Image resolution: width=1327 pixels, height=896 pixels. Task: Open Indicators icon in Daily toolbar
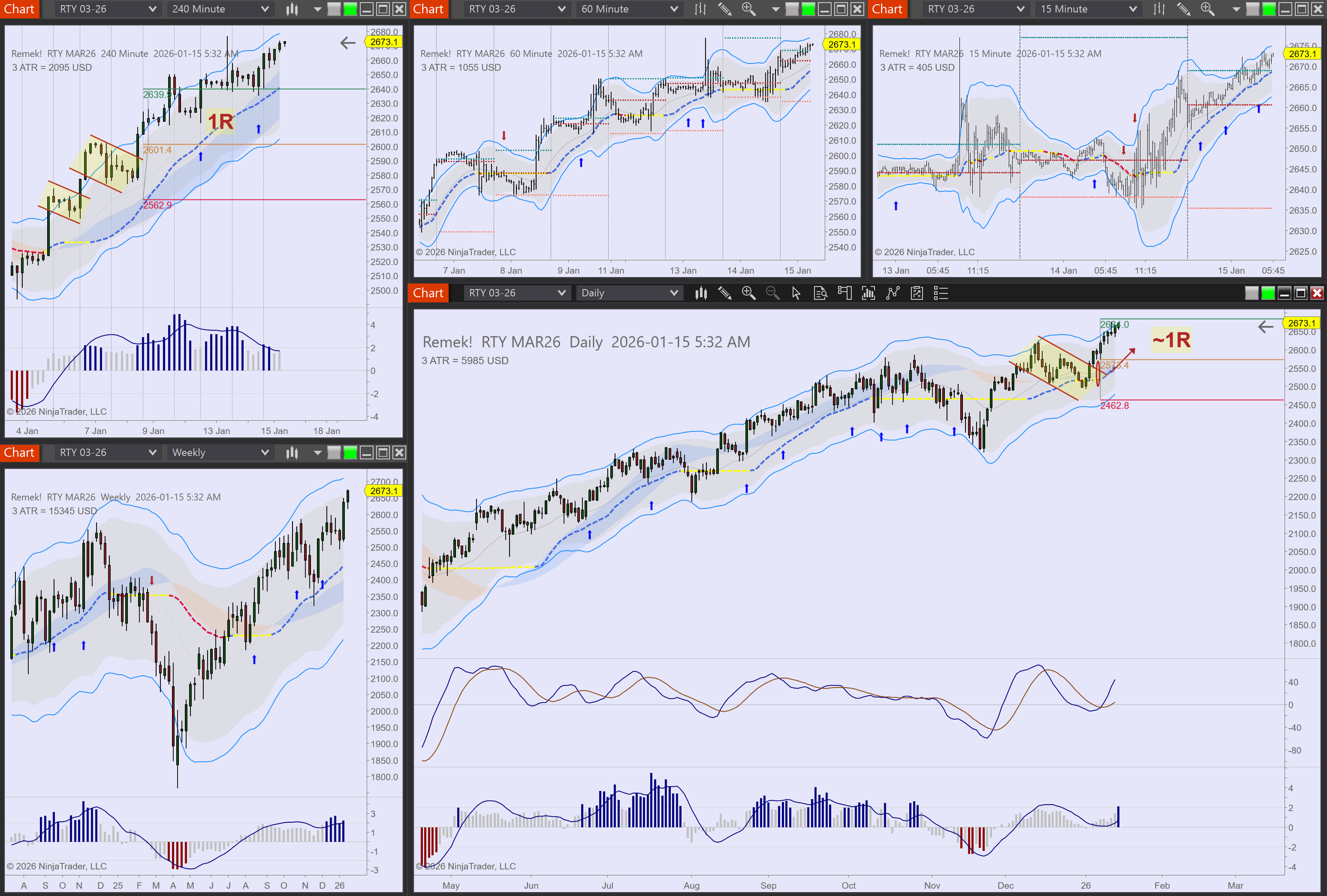point(868,293)
